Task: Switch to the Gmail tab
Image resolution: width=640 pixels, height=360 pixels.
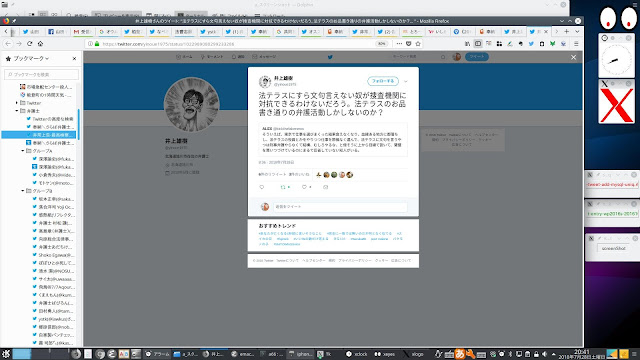Action: pos(82,31)
